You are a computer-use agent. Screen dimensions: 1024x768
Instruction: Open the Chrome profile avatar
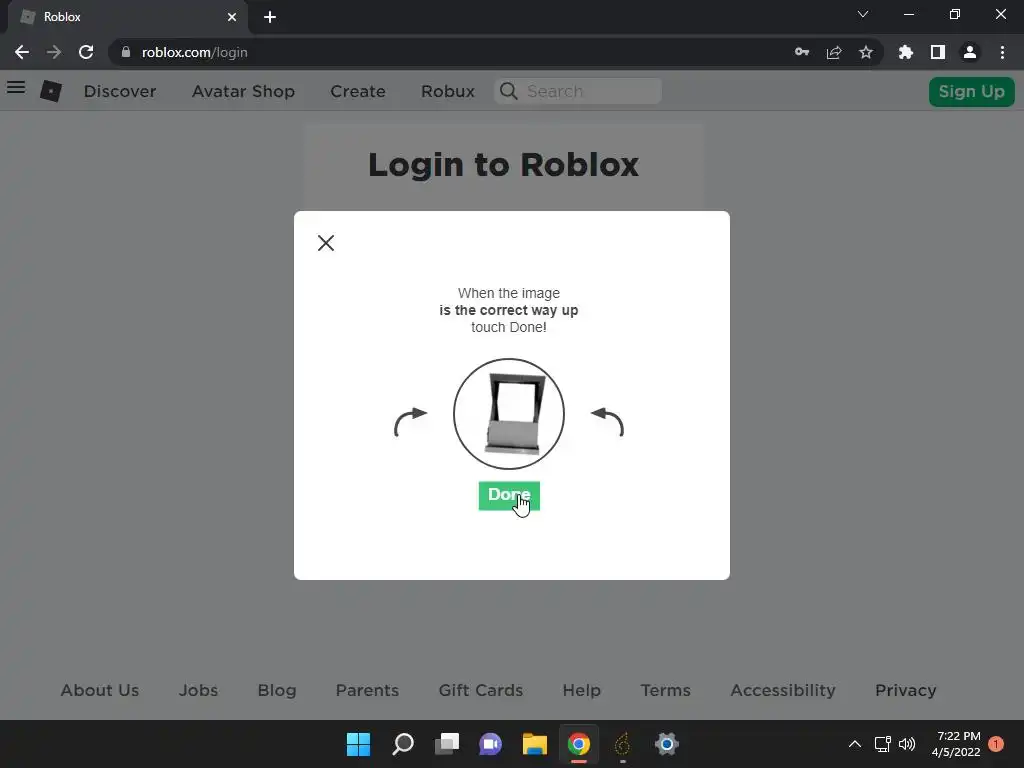pyautogui.click(x=970, y=52)
